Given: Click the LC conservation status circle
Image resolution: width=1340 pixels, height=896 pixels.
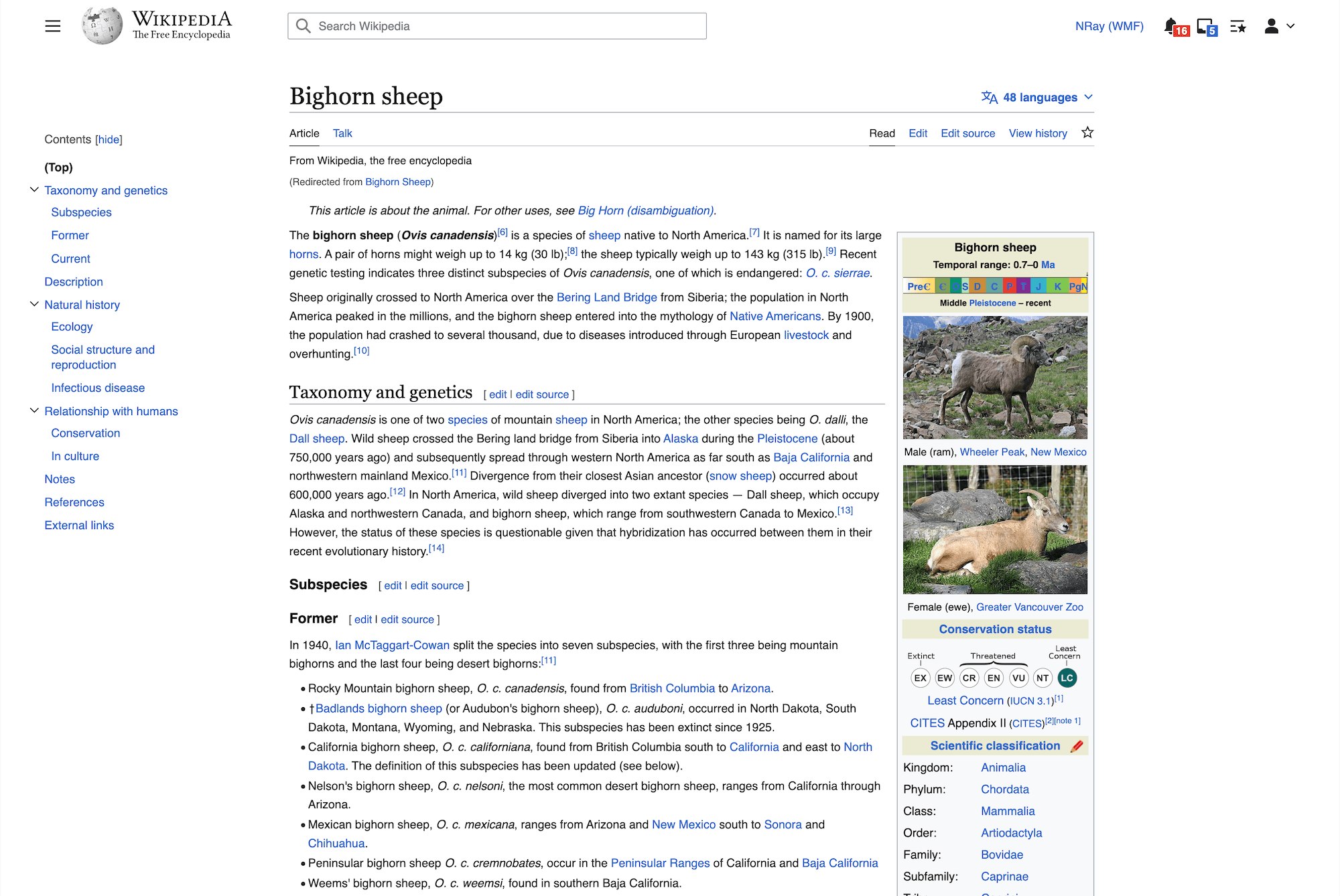Looking at the screenshot, I should pos(1067,678).
